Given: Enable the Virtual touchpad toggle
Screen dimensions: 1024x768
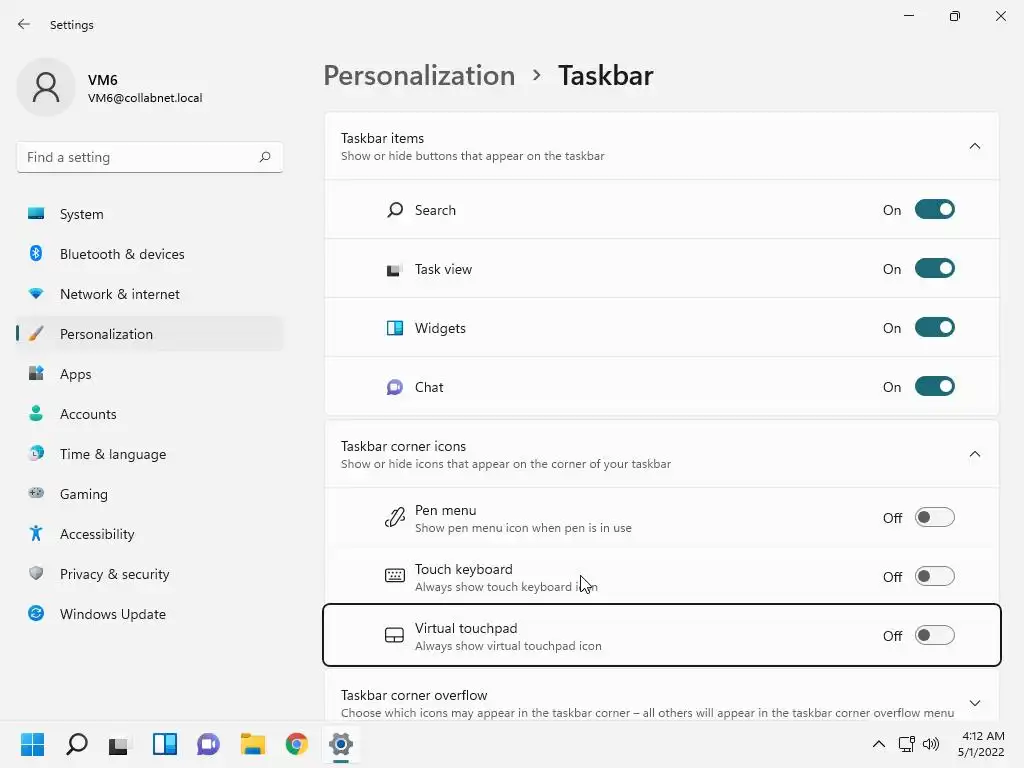Looking at the screenshot, I should click(x=934, y=636).
